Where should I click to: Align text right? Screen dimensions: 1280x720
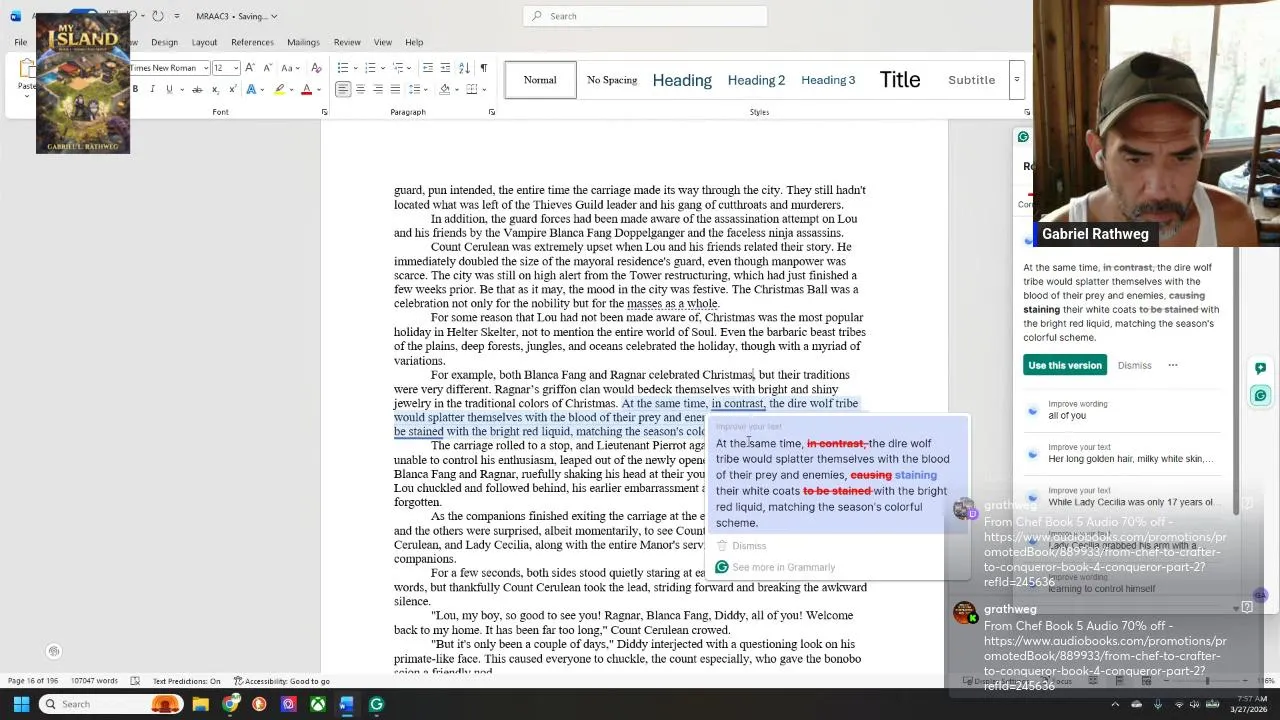(x=377, y=89)
